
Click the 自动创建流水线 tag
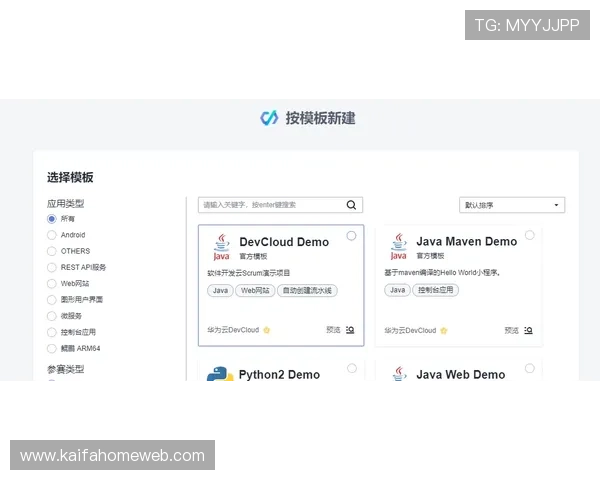tap(307, 291)
